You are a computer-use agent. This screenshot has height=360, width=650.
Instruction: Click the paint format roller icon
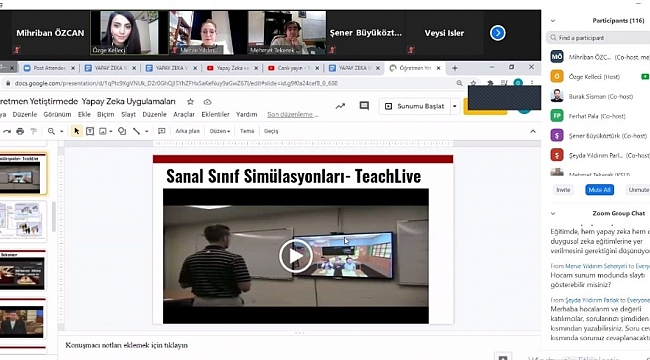(x=34, y=131)
